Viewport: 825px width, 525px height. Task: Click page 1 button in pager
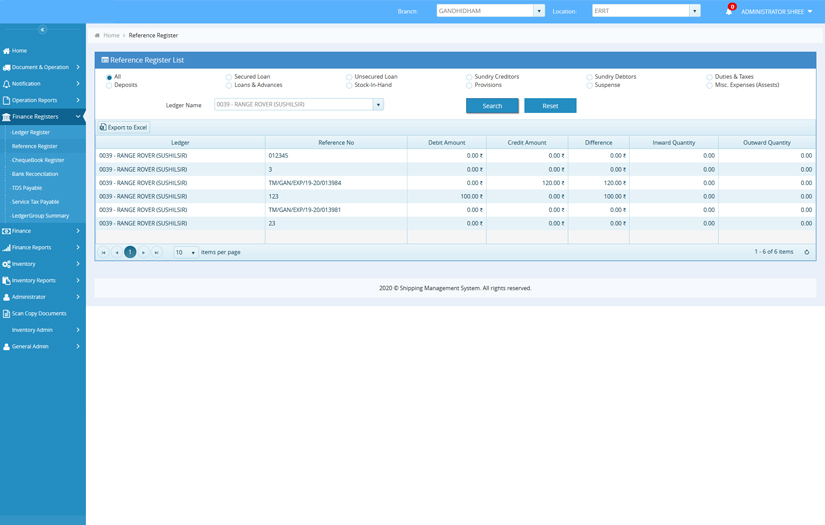coord(130,253)
